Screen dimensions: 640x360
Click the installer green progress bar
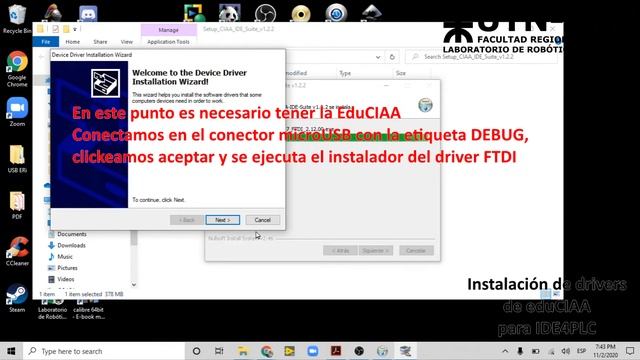359,138
